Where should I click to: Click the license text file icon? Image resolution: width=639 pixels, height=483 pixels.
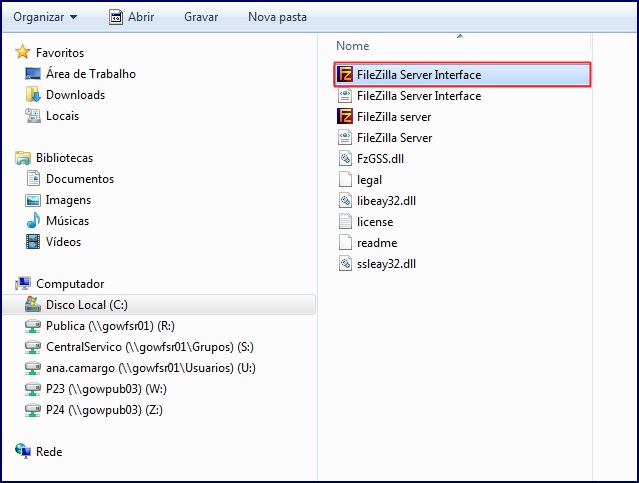click(x=345, y=222)
